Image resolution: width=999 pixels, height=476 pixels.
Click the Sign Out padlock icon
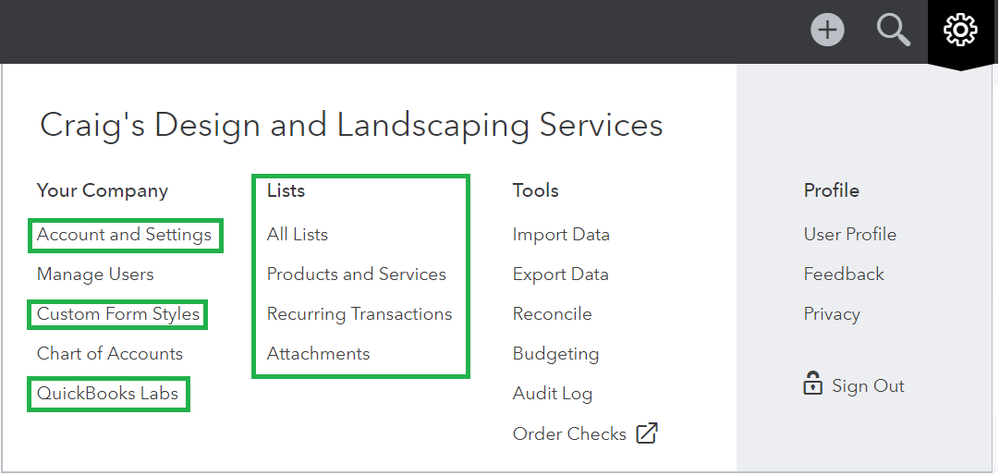pyautogui.click(x=812, y=384)
